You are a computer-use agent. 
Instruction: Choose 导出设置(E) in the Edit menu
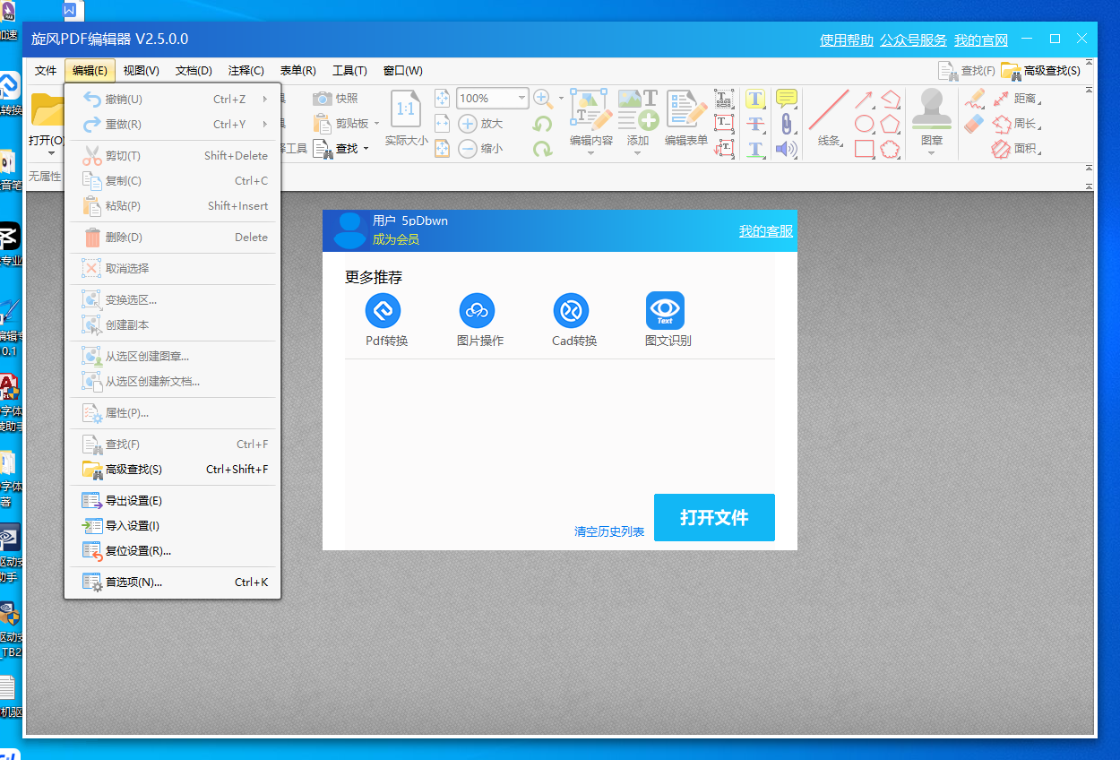pos(172,501)
